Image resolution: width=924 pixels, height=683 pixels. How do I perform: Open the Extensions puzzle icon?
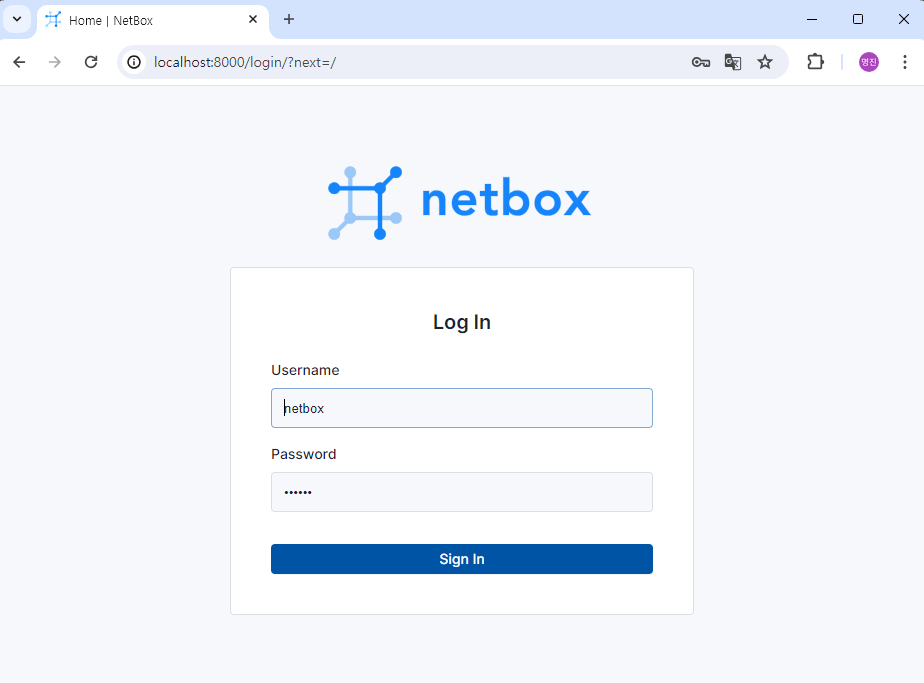coord(815,62)
